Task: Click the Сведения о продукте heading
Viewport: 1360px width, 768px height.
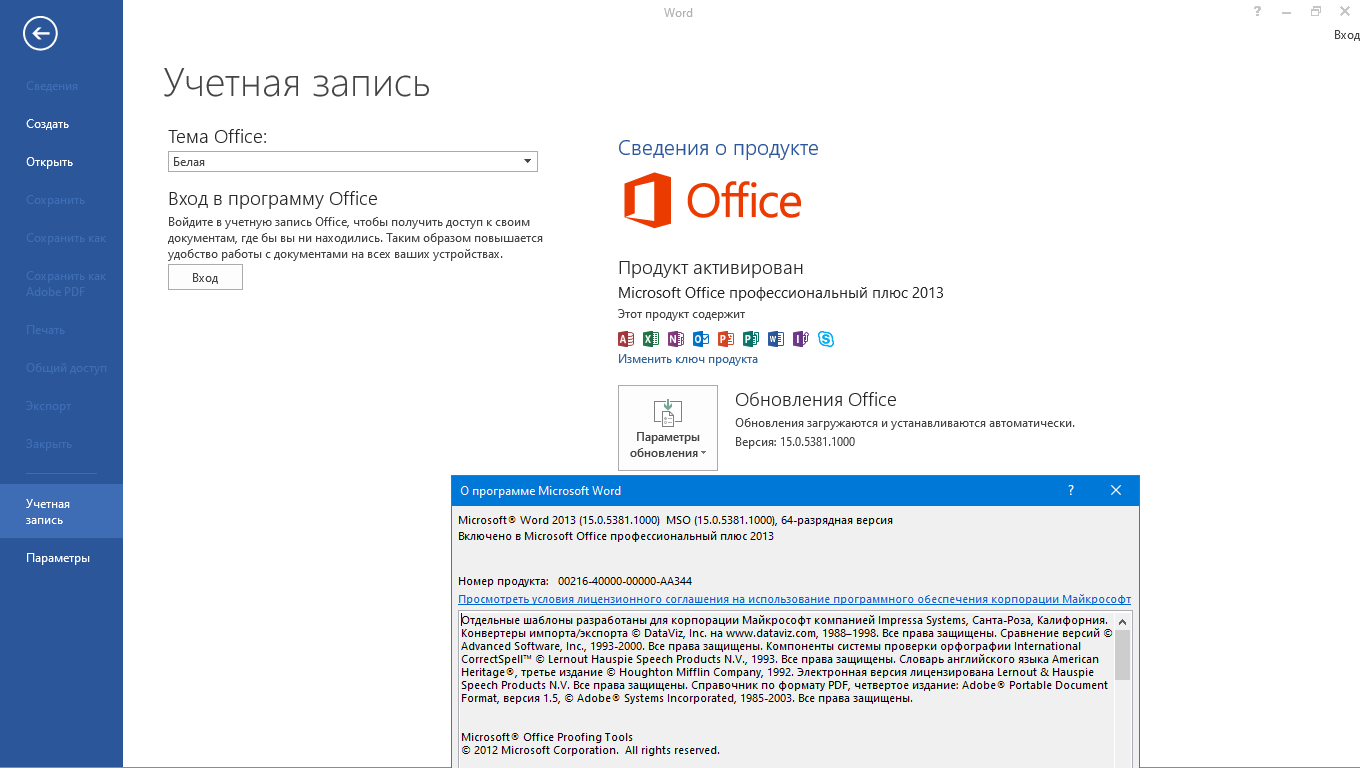Action: [x=718, y=148]
